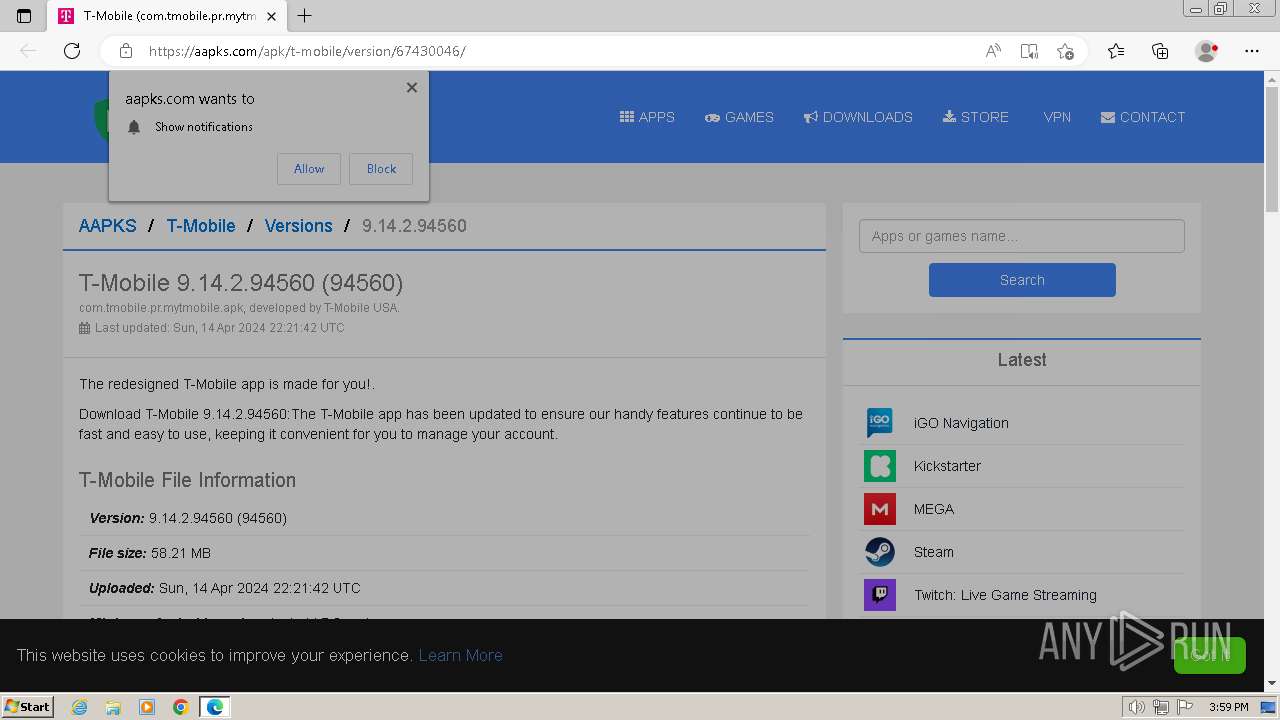Open the tab actions menu icon
The image size is (1280, 720).
pos(24,16)
